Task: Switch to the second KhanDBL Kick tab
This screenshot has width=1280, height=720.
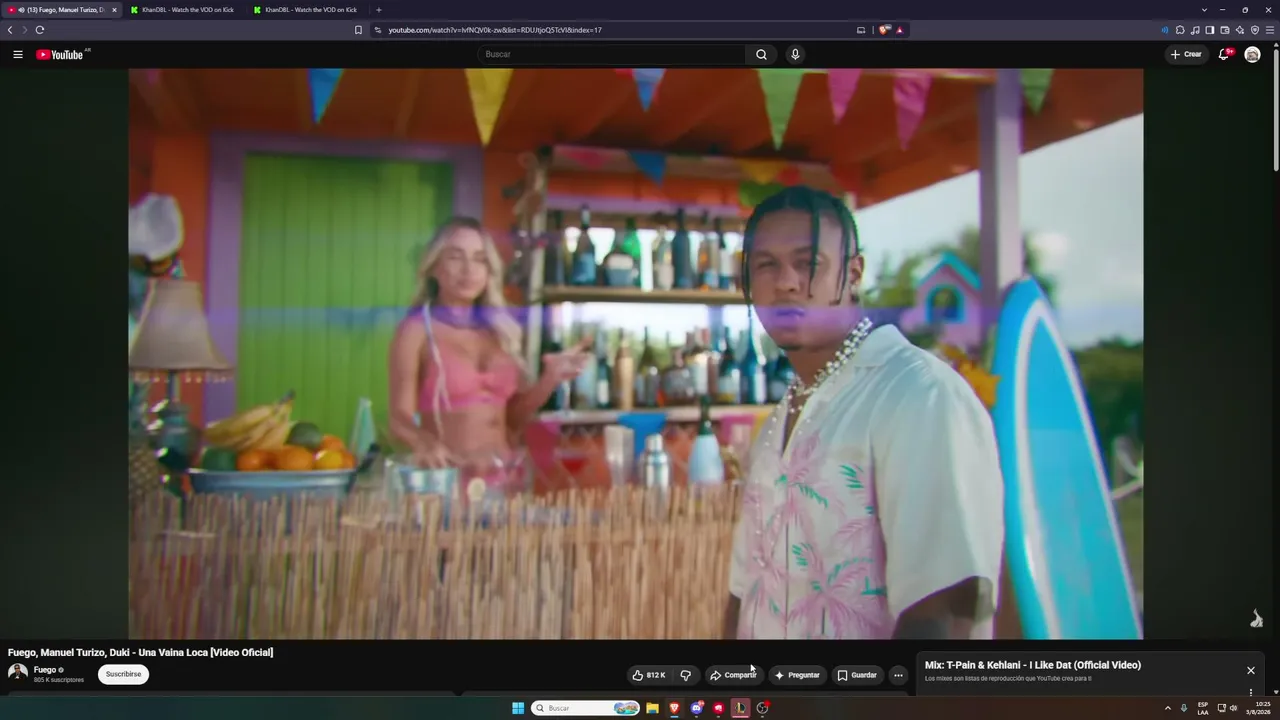Action: (307, 10)
